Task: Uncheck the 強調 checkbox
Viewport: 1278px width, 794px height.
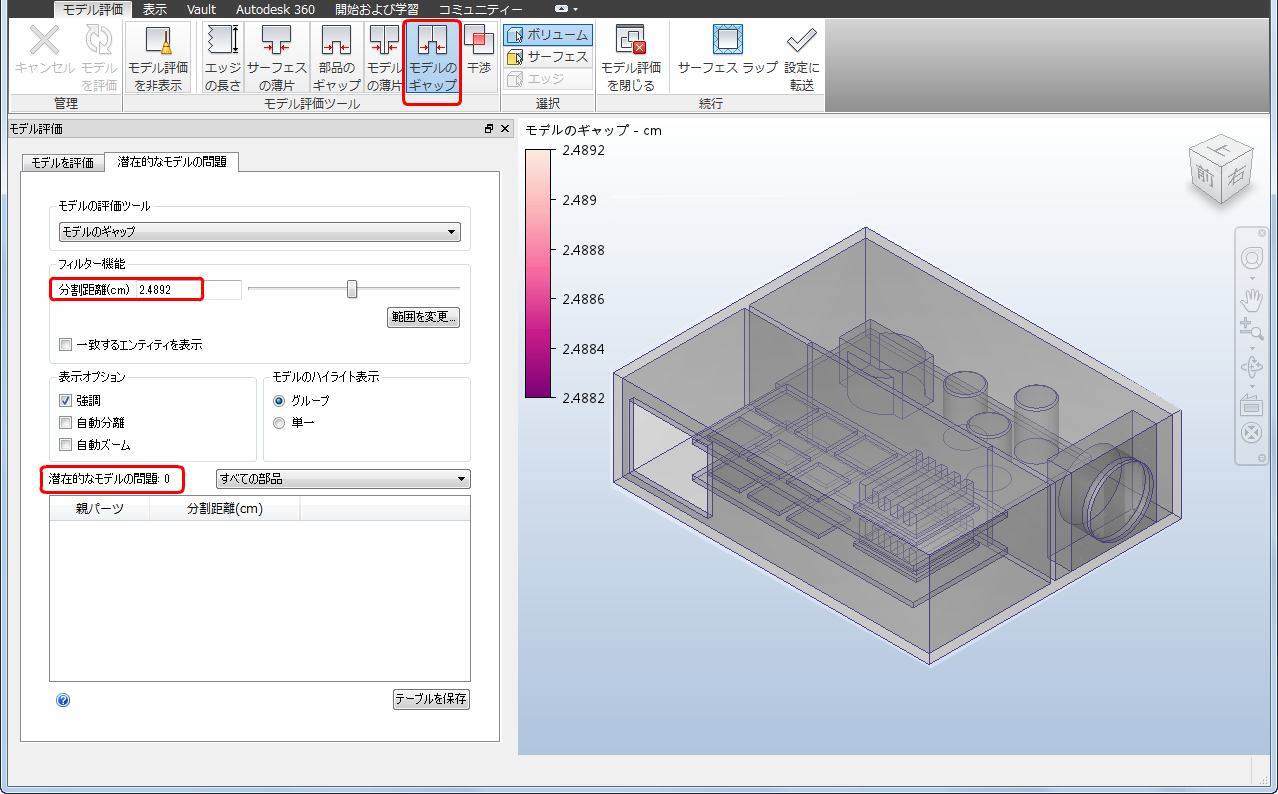Action: click(66, 400)
